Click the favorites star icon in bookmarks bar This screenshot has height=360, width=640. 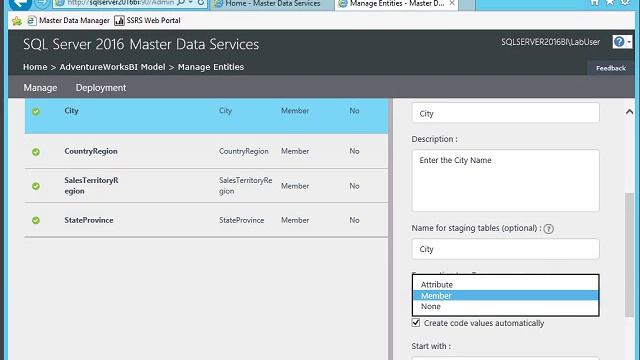pyautogui.click(x=17, y=20)
